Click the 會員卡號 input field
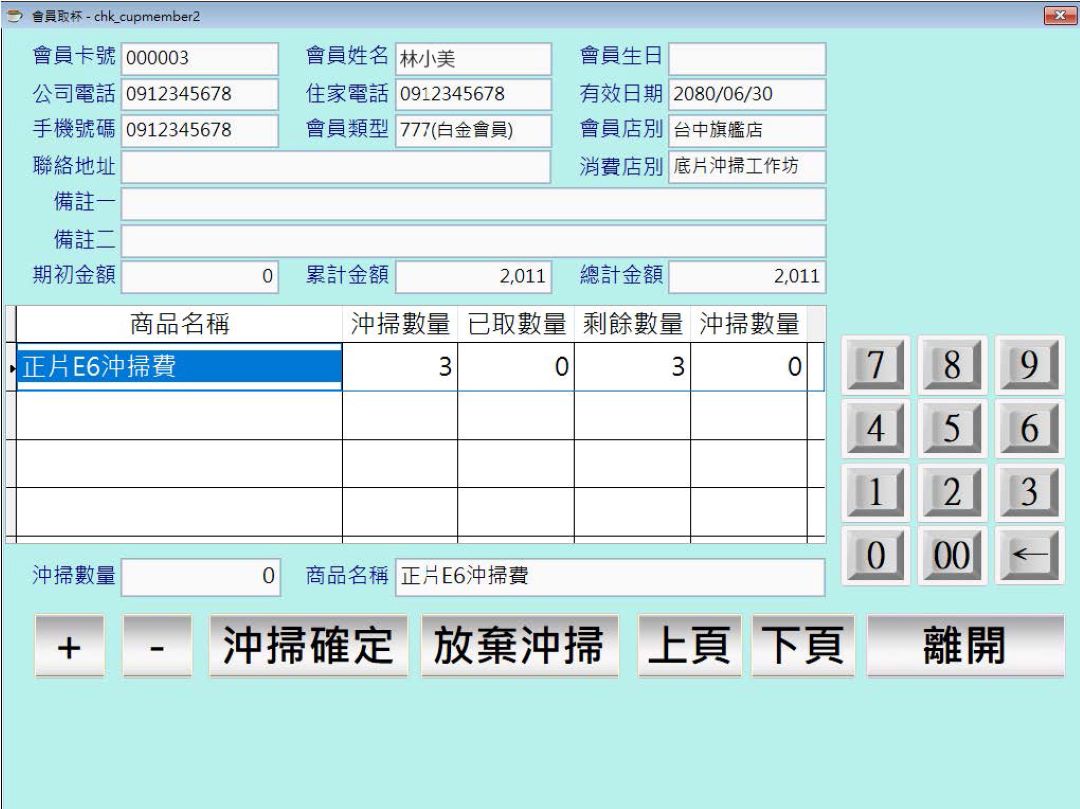Screen dimensions: 1080x809 pos(200,59)
